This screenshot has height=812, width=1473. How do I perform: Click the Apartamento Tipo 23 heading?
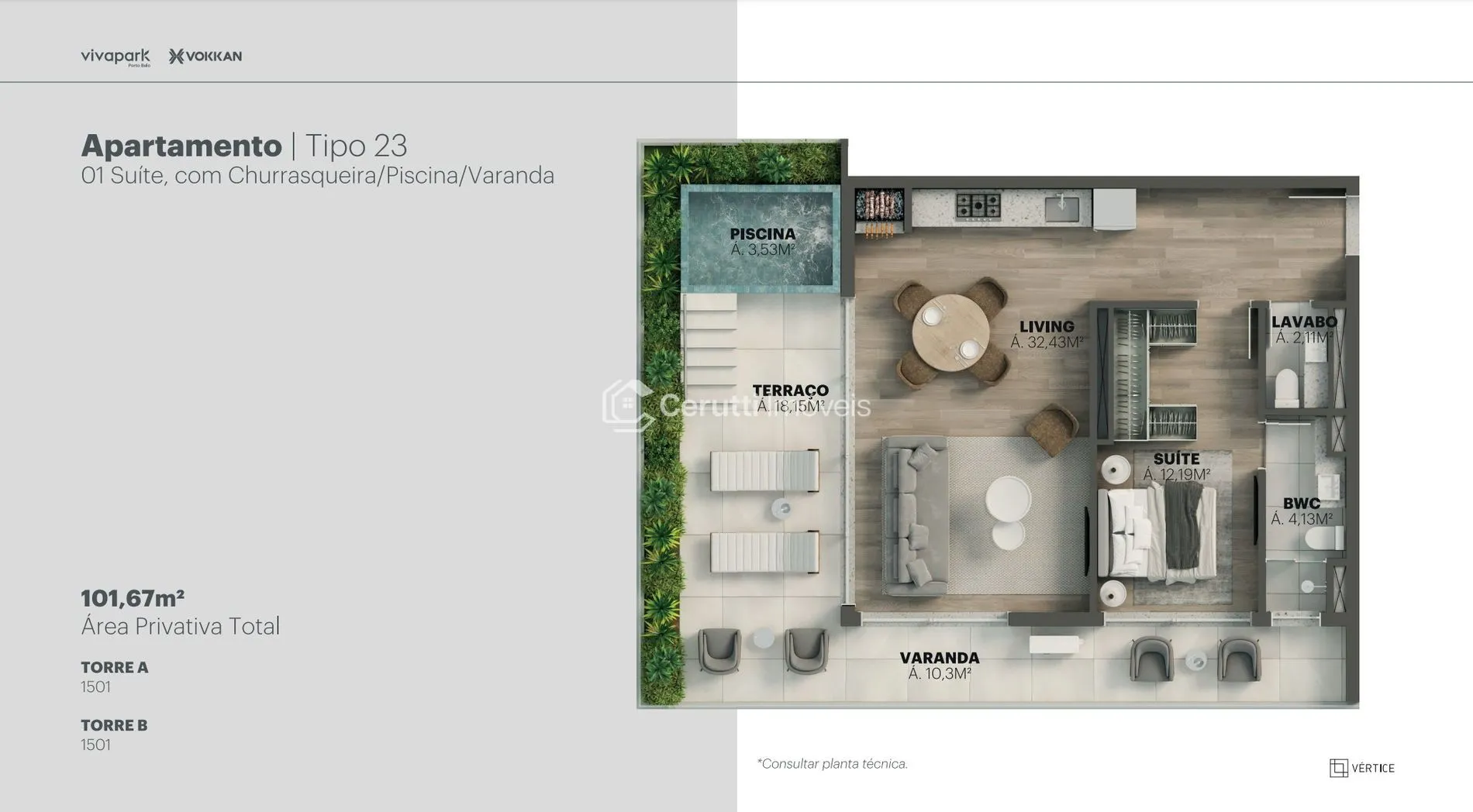click(x=244, y=146)
